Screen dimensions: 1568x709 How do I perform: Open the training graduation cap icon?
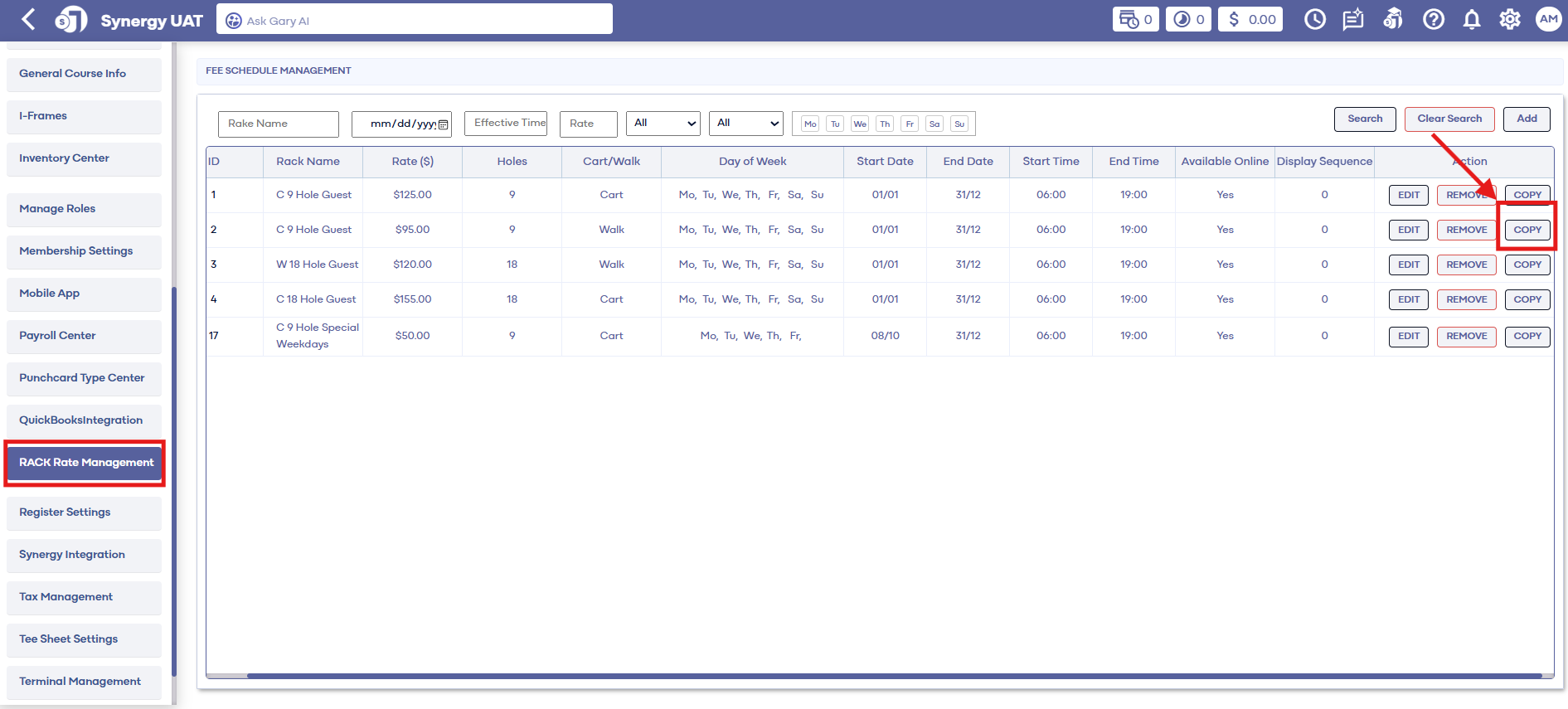pos(1393,19)
